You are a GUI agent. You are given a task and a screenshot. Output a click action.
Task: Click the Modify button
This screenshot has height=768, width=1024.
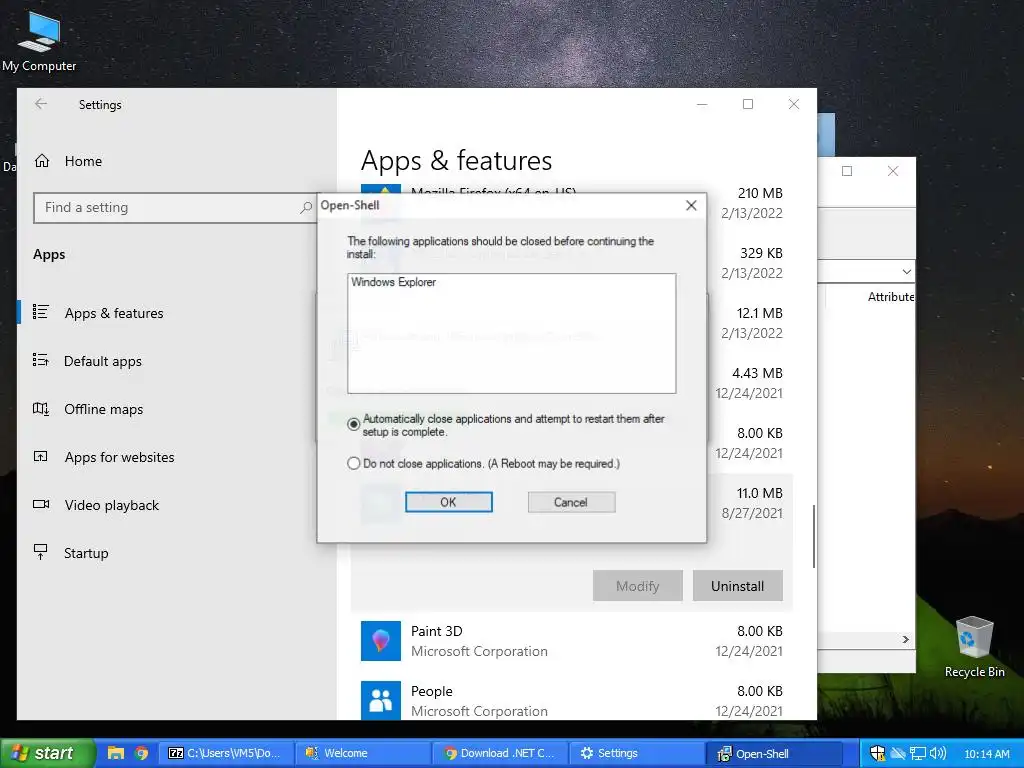(637, 586)
